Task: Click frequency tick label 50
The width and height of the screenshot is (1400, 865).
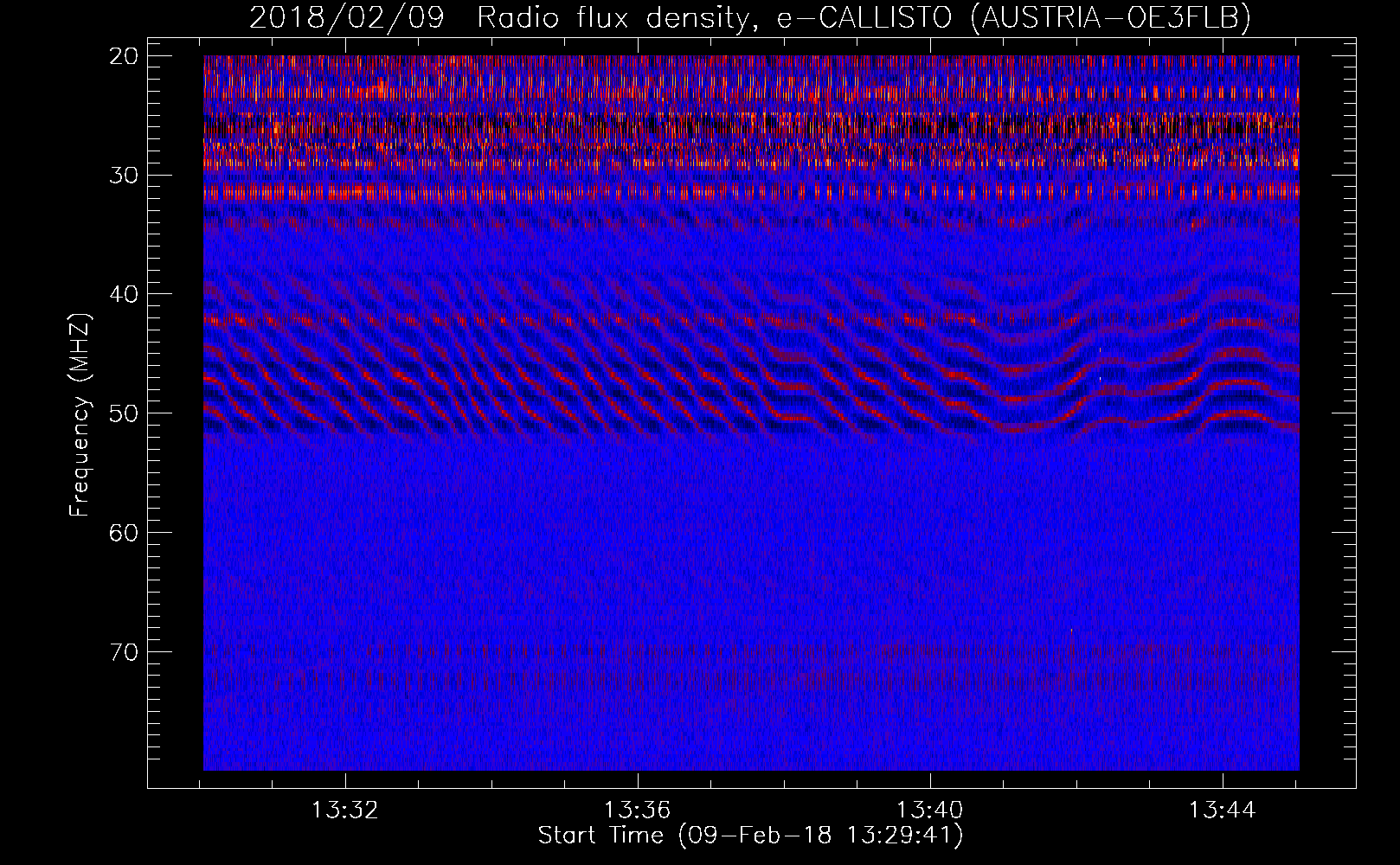Action: 124,413
